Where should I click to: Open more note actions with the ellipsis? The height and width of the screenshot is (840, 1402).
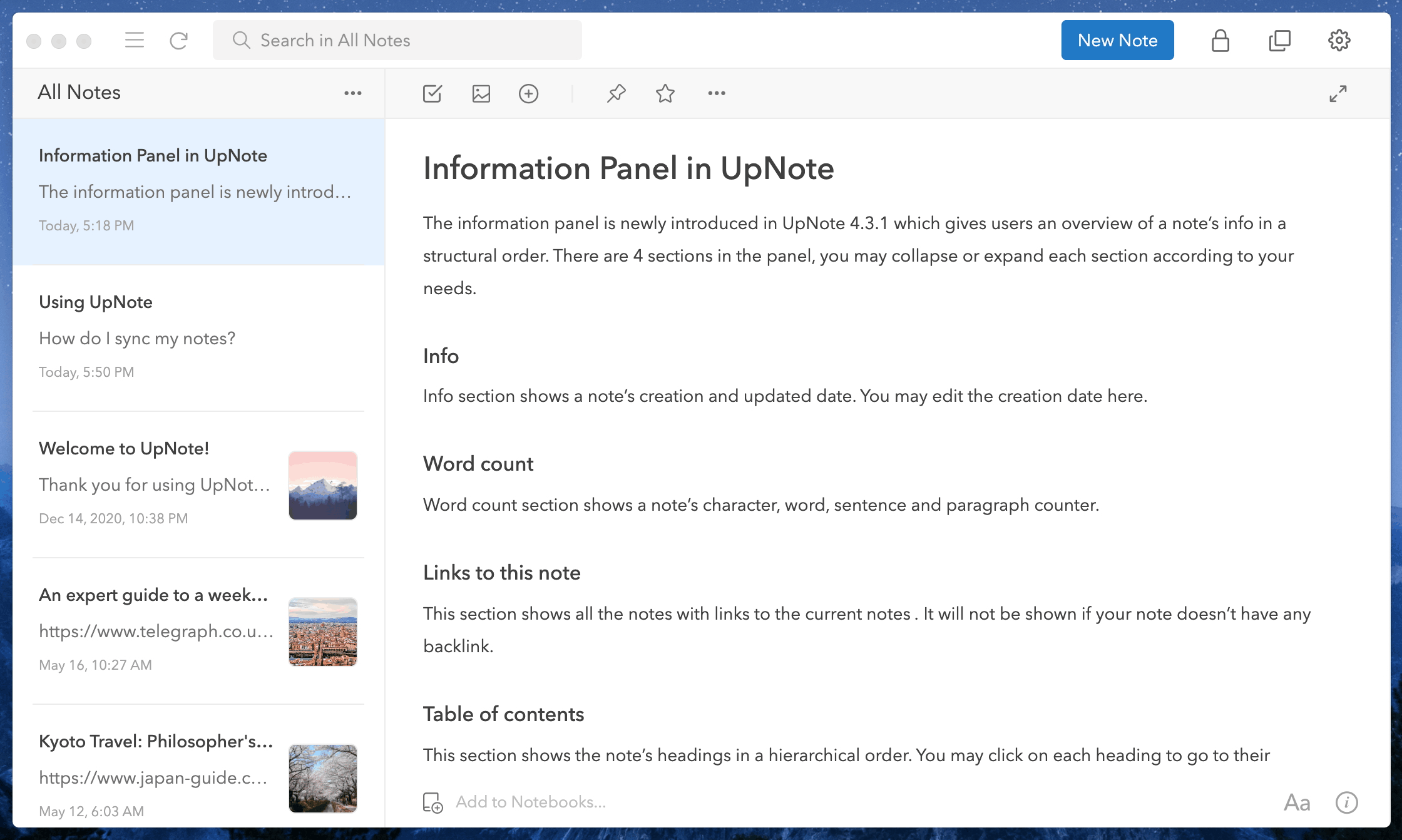pyautogui.click(x=716, y=93)
